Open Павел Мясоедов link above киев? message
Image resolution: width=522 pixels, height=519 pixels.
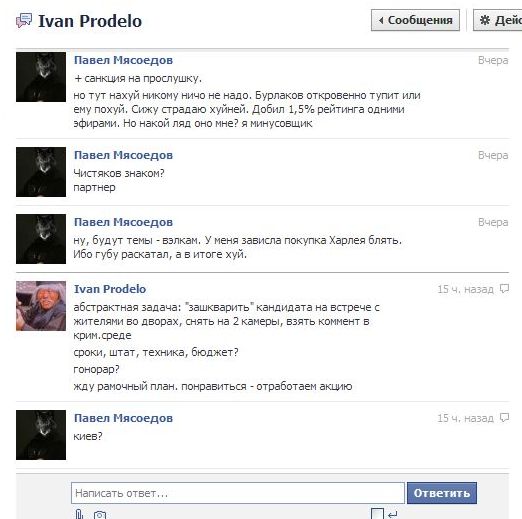123,418
